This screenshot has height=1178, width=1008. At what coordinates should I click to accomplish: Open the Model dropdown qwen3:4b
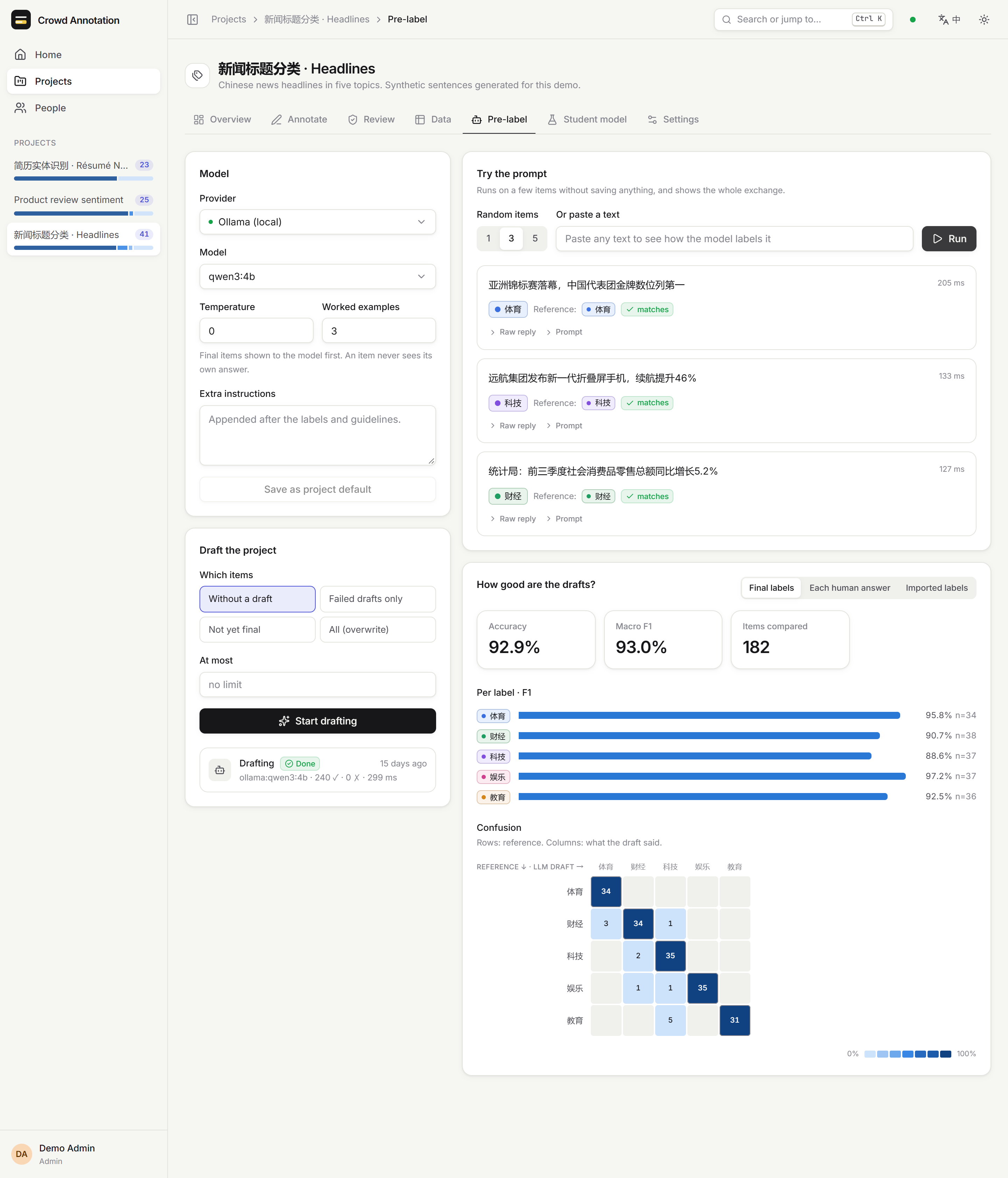click(318, 276)
